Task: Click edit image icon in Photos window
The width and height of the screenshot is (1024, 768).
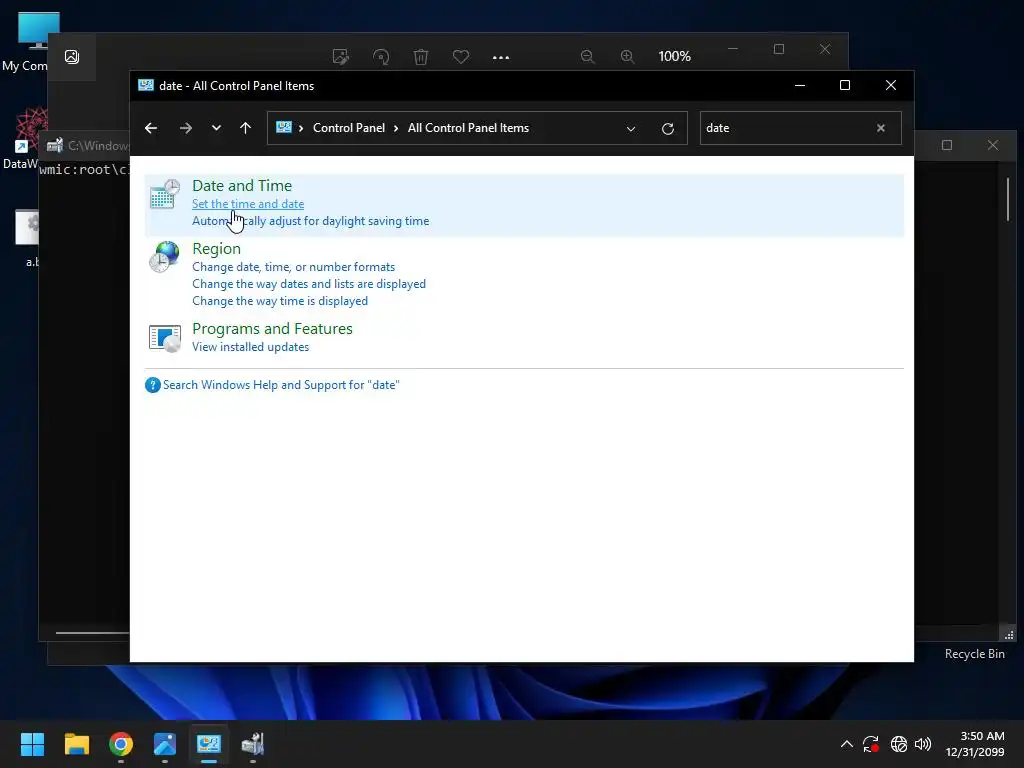Action: [x=340, y=57]
